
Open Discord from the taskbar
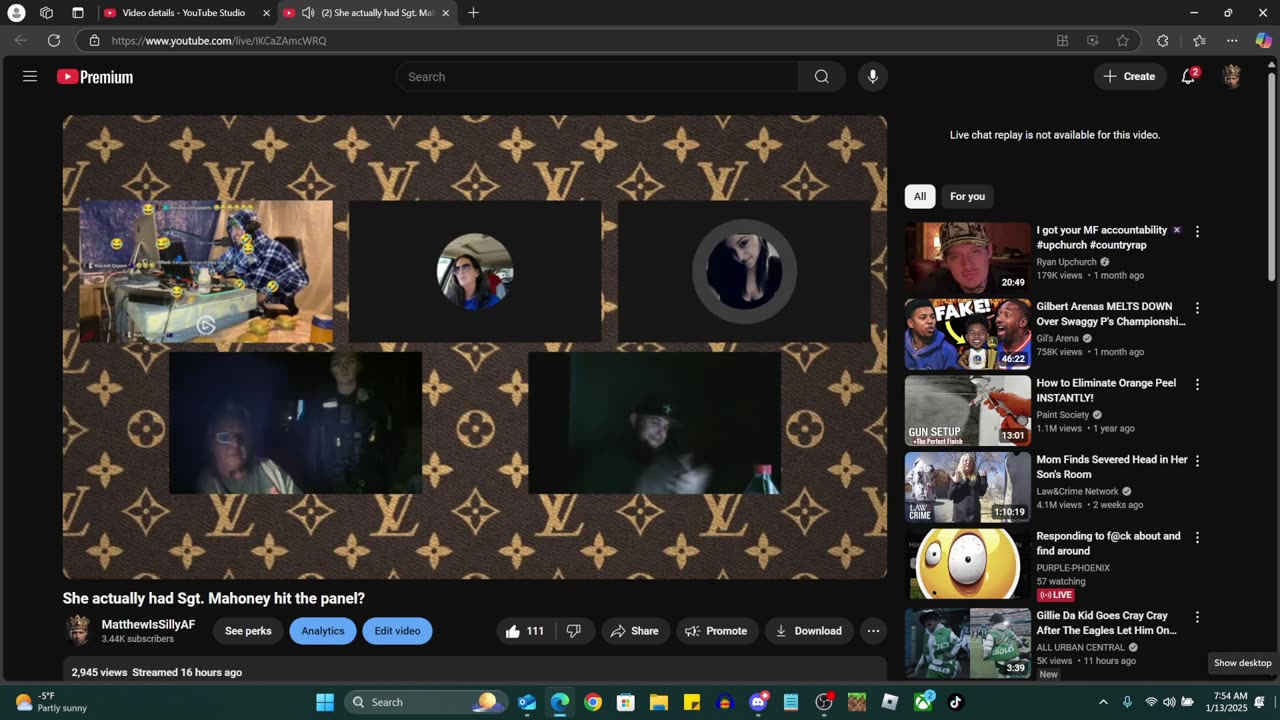coord(758,702)
